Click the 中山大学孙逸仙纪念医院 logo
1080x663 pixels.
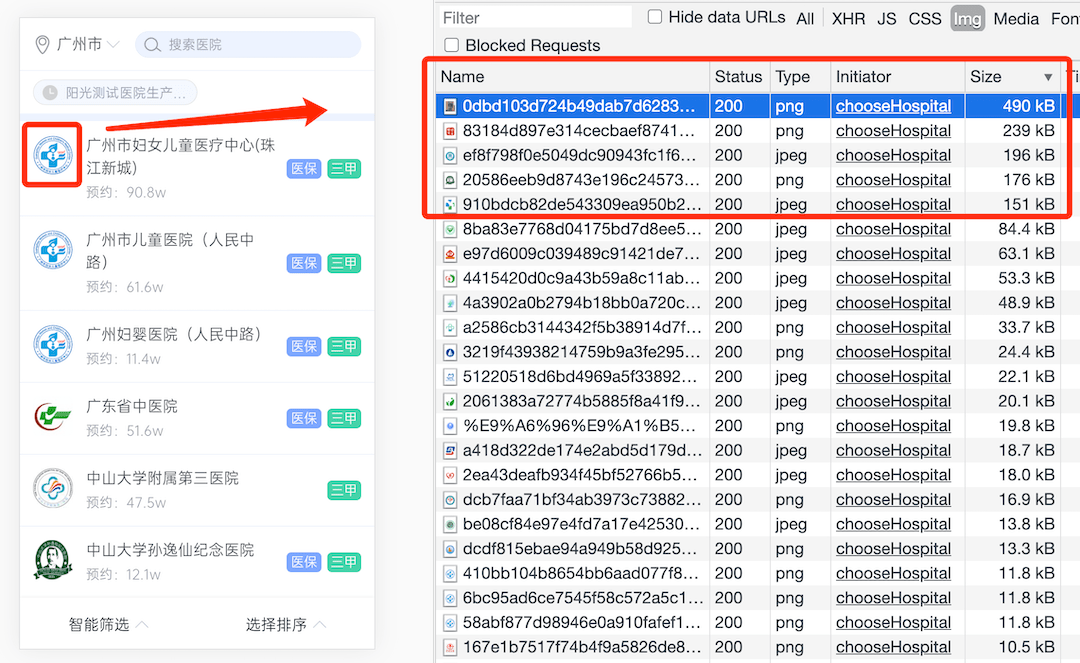point(52,559)
